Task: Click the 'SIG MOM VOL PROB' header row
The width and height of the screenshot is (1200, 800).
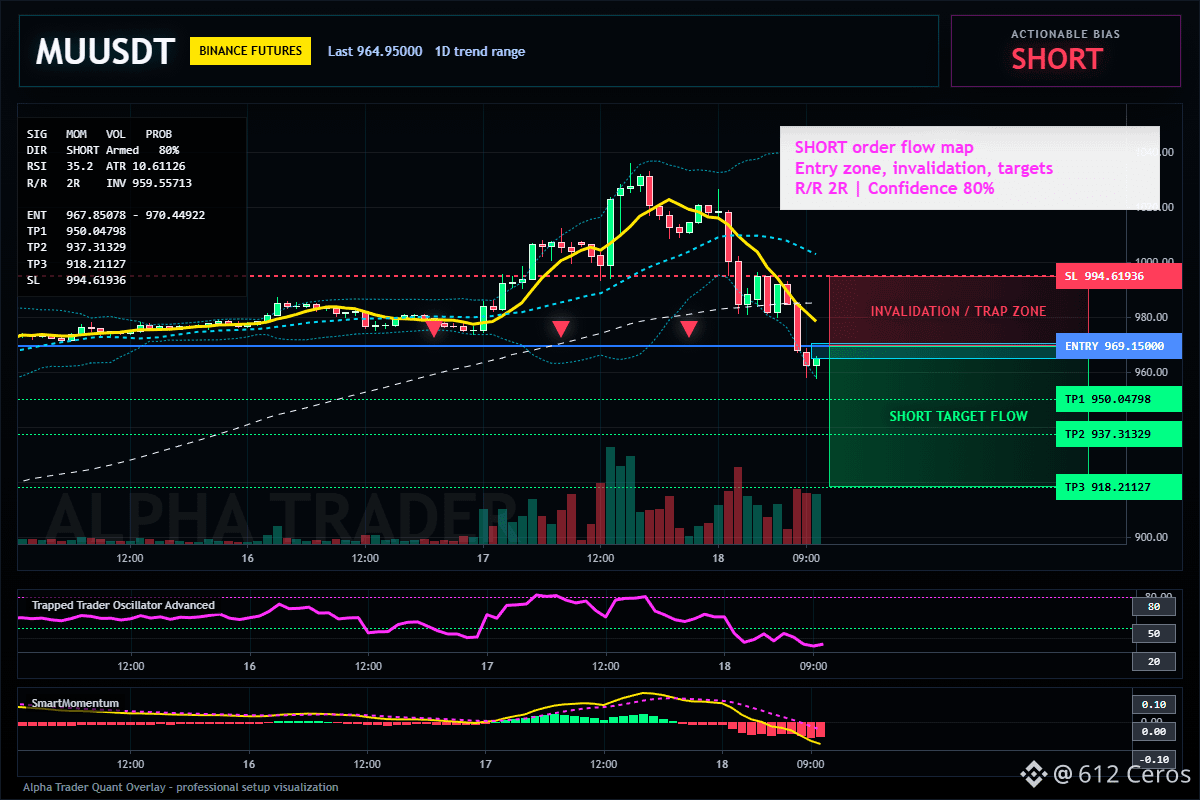Action: (x=99, y=133)
